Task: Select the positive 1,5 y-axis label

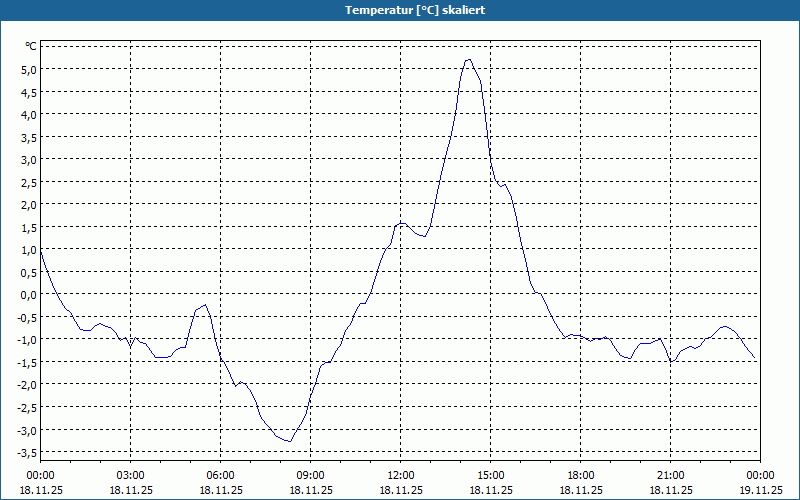Action: (x=29, y=227)
